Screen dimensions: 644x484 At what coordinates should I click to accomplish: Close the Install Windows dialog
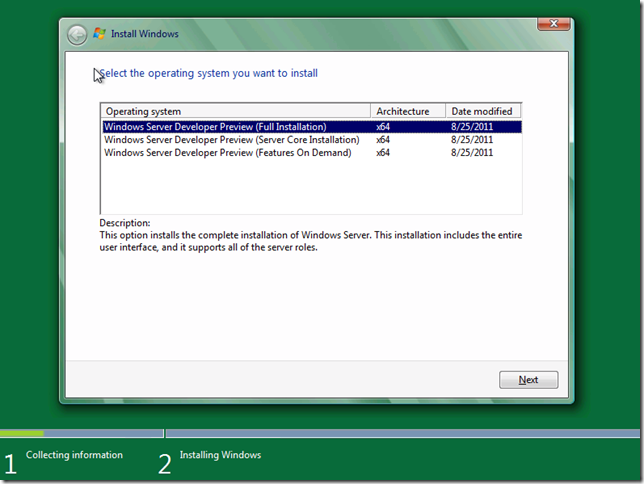[x=553, y=24]
